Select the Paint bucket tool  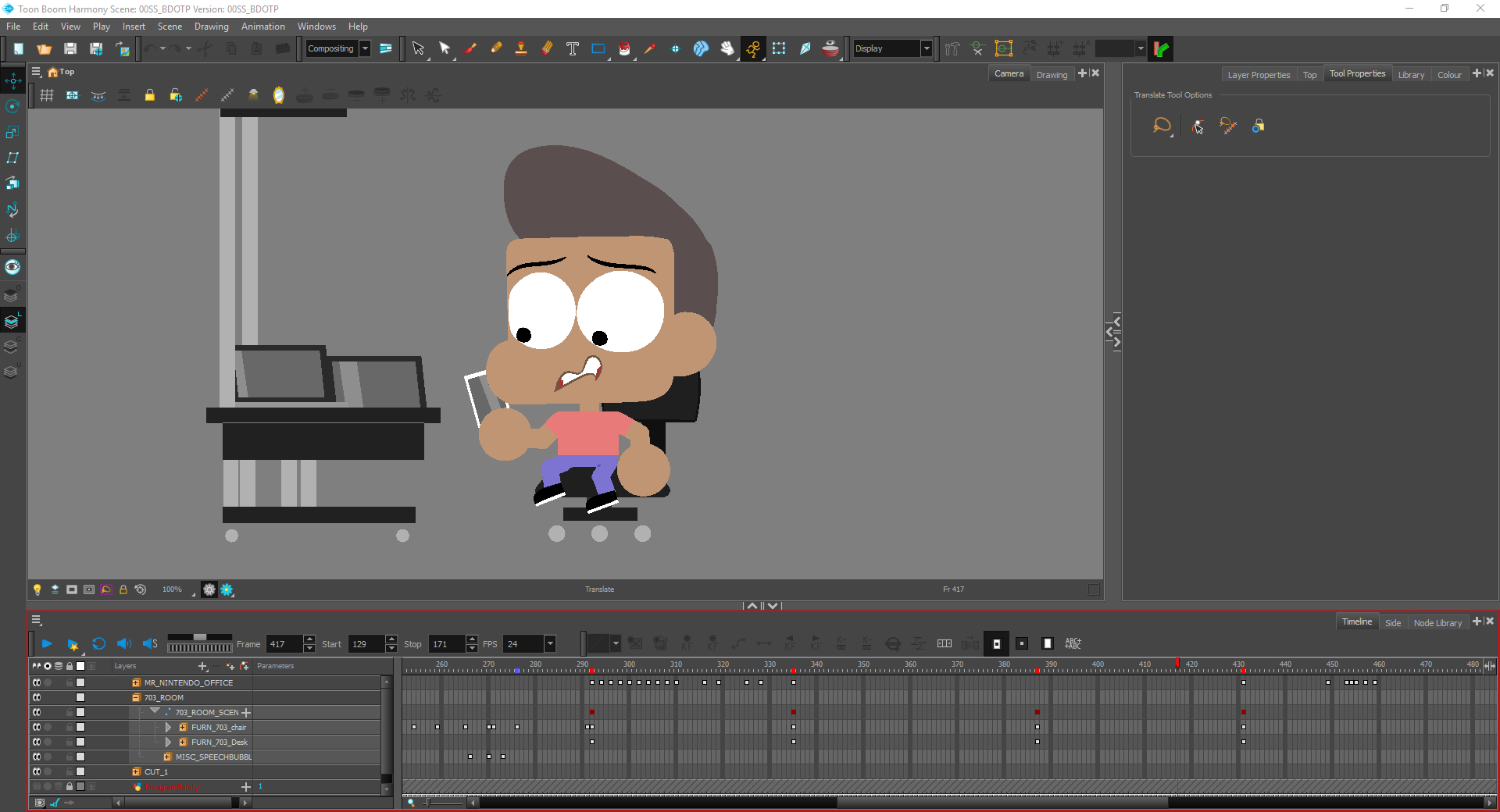(624, 48)
